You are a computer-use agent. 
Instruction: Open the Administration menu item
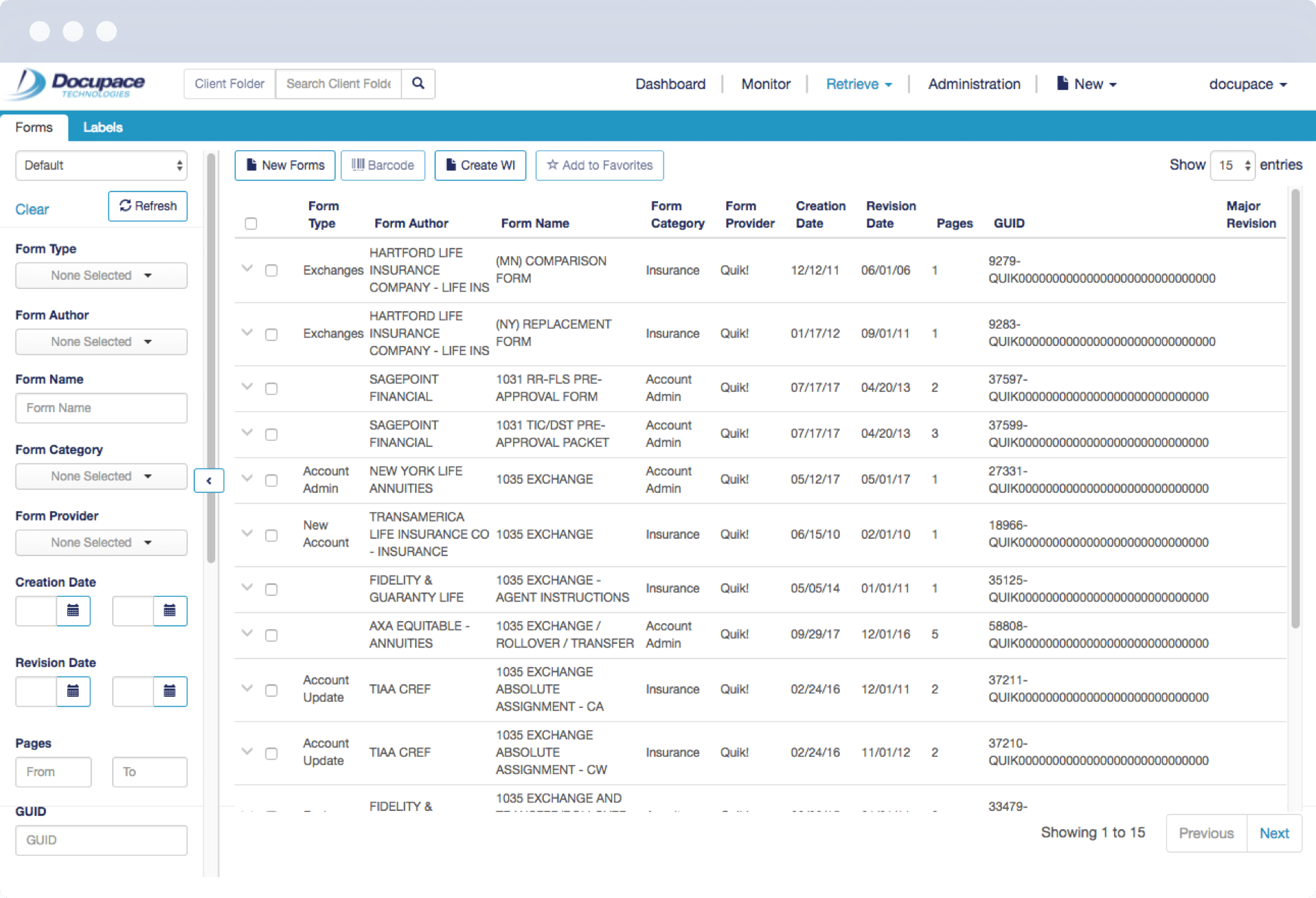tap(974, 84)
